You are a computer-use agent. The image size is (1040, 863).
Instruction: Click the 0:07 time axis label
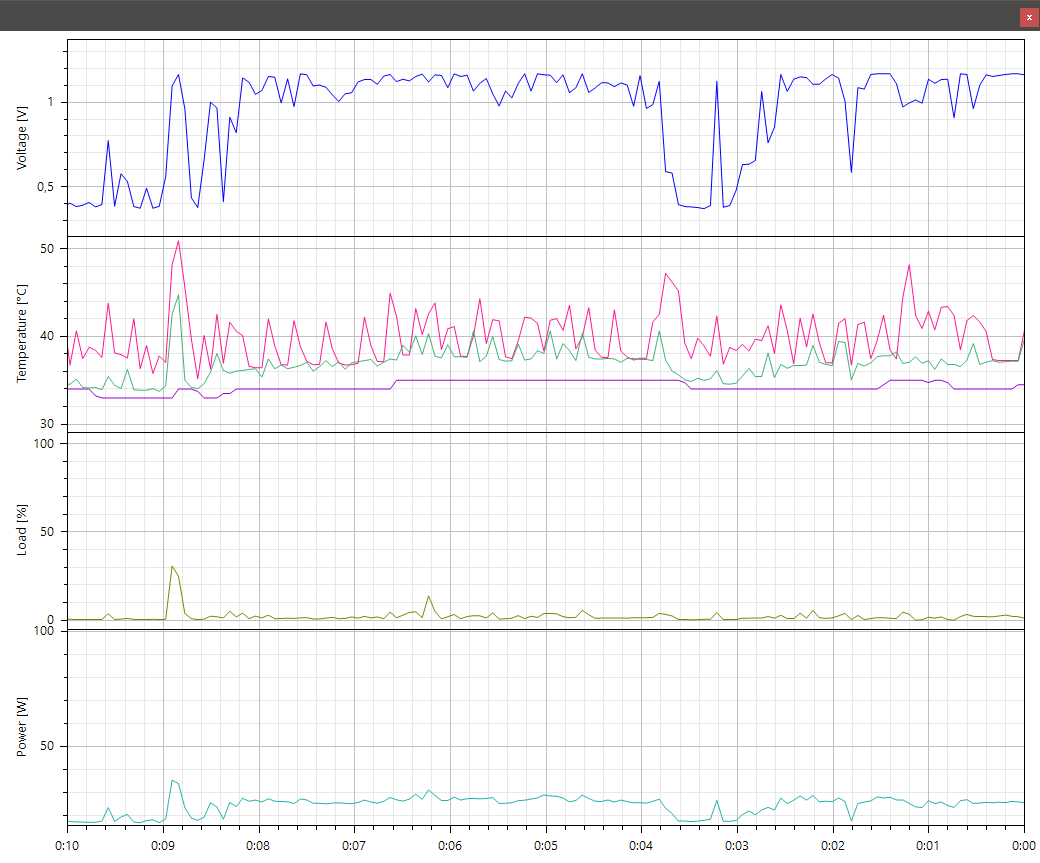pos(354,846)
